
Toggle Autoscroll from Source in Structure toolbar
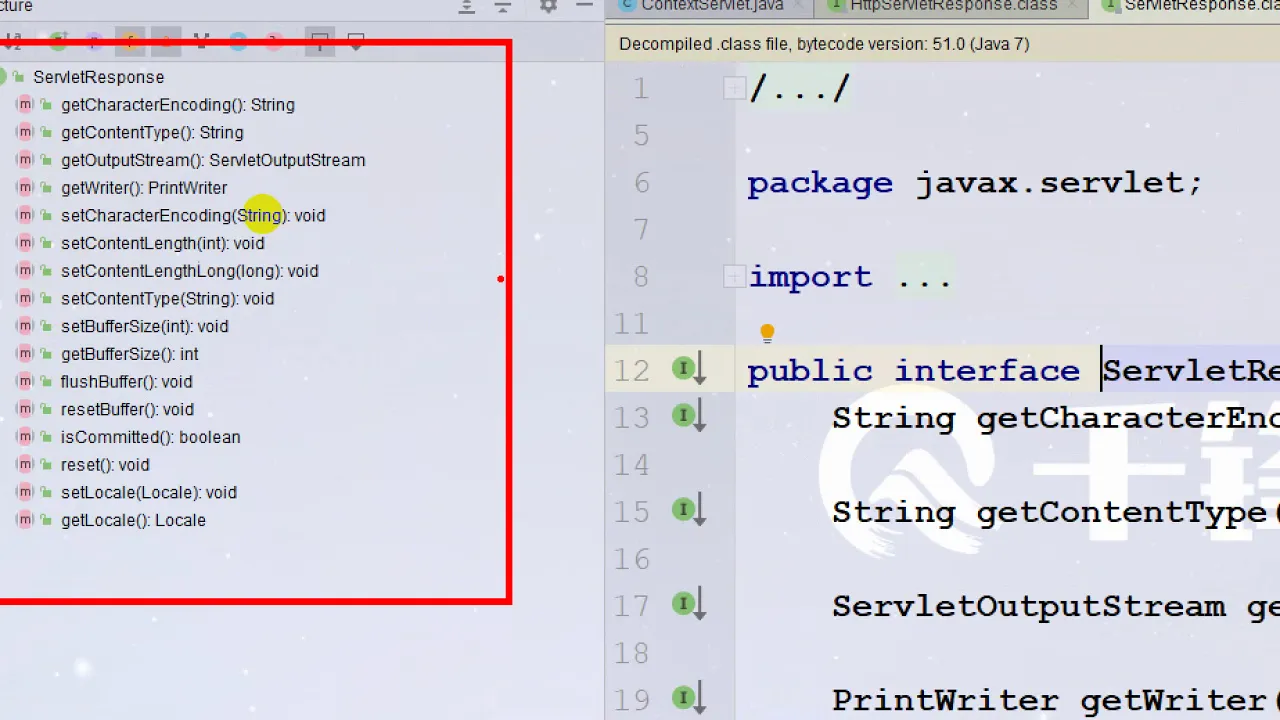pyautogui.click(x=356, y=42)
